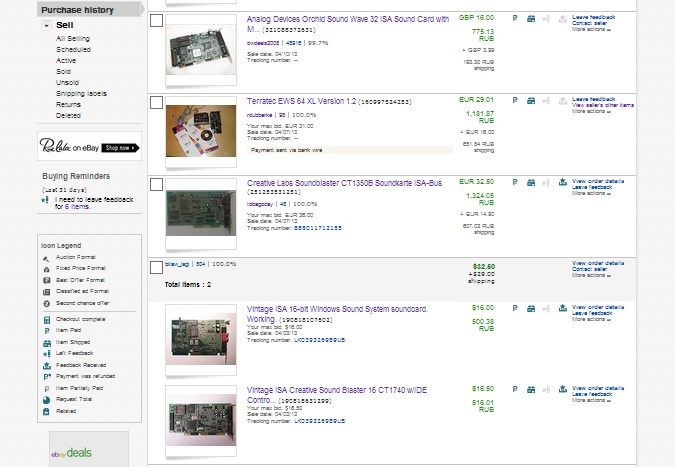Click Leave feedback for Terratec EWS 64 XL
Screen dimensions: 675x467
click(x=593, y=99)
